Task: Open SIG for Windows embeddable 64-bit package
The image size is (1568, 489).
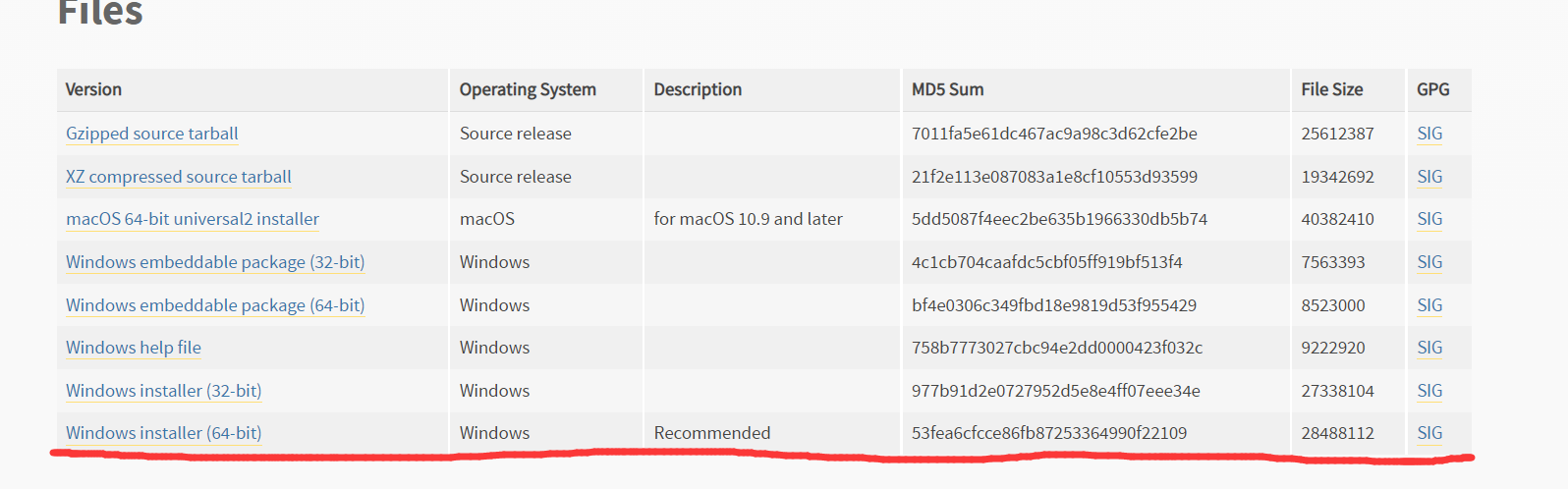Action: click(x=1429, y=305)
